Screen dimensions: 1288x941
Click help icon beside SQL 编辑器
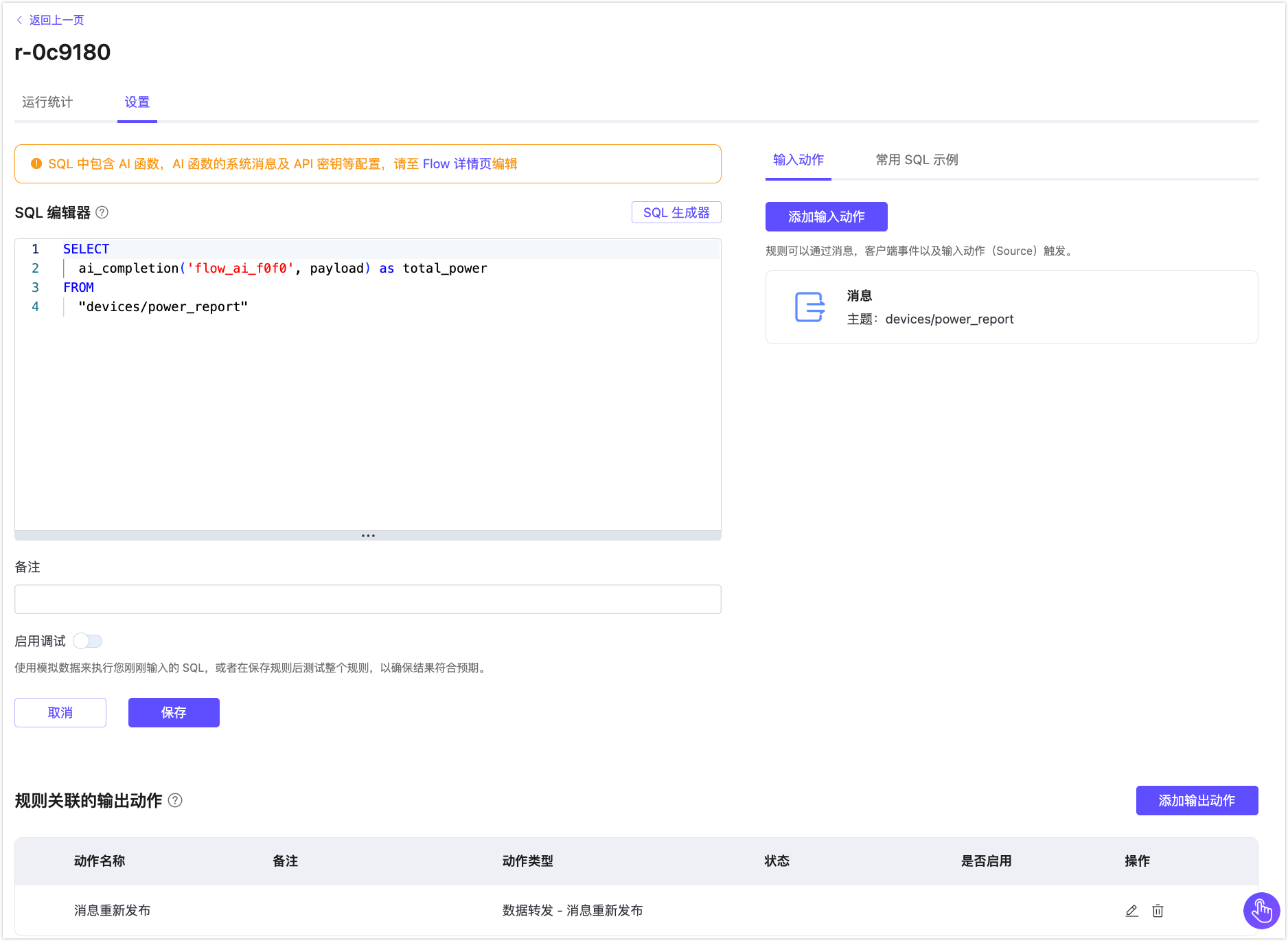click(x=102, y=213)
